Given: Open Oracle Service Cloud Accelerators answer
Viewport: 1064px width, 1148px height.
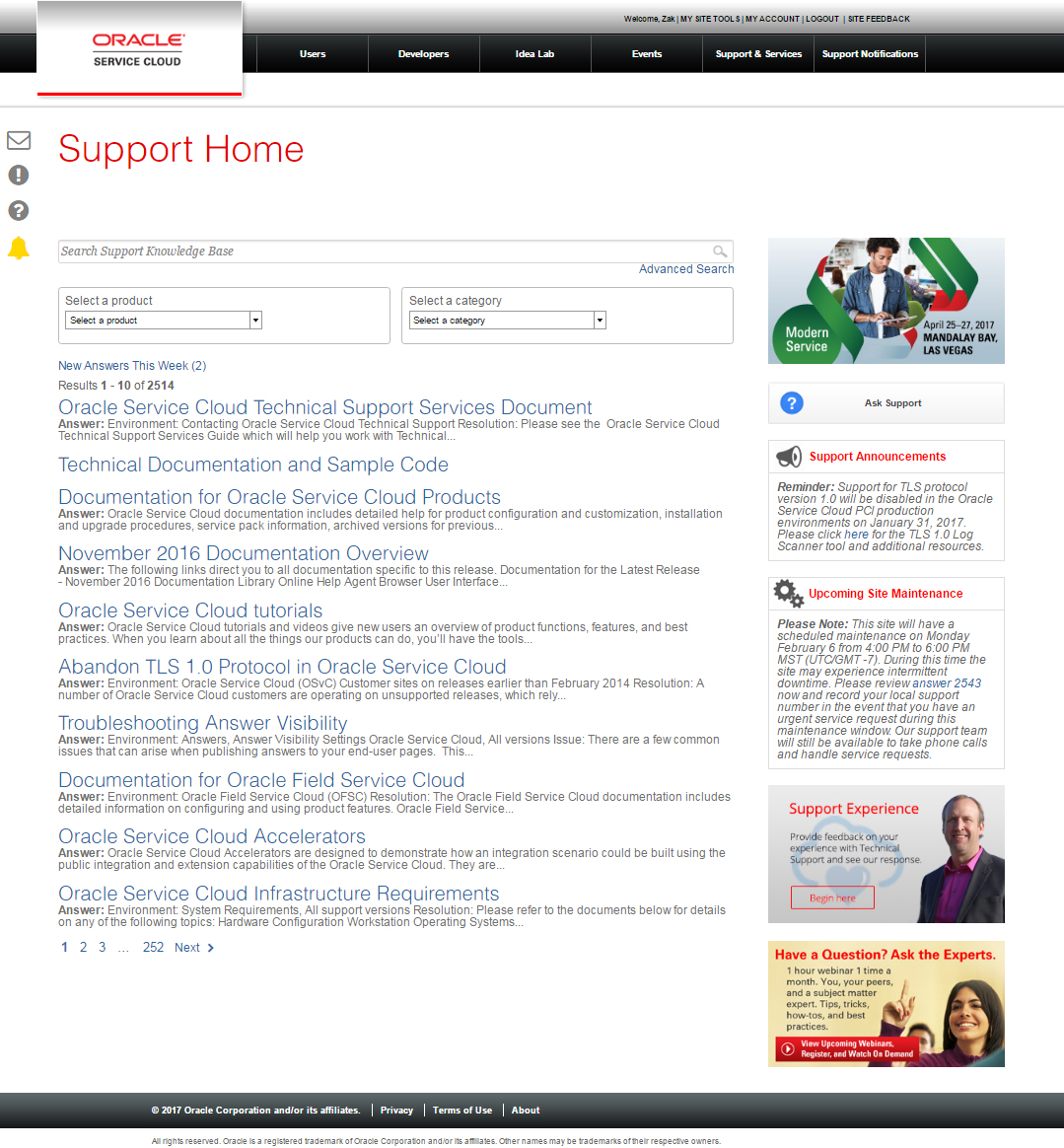Looking at the screenshot, I should tap(212, 837).
